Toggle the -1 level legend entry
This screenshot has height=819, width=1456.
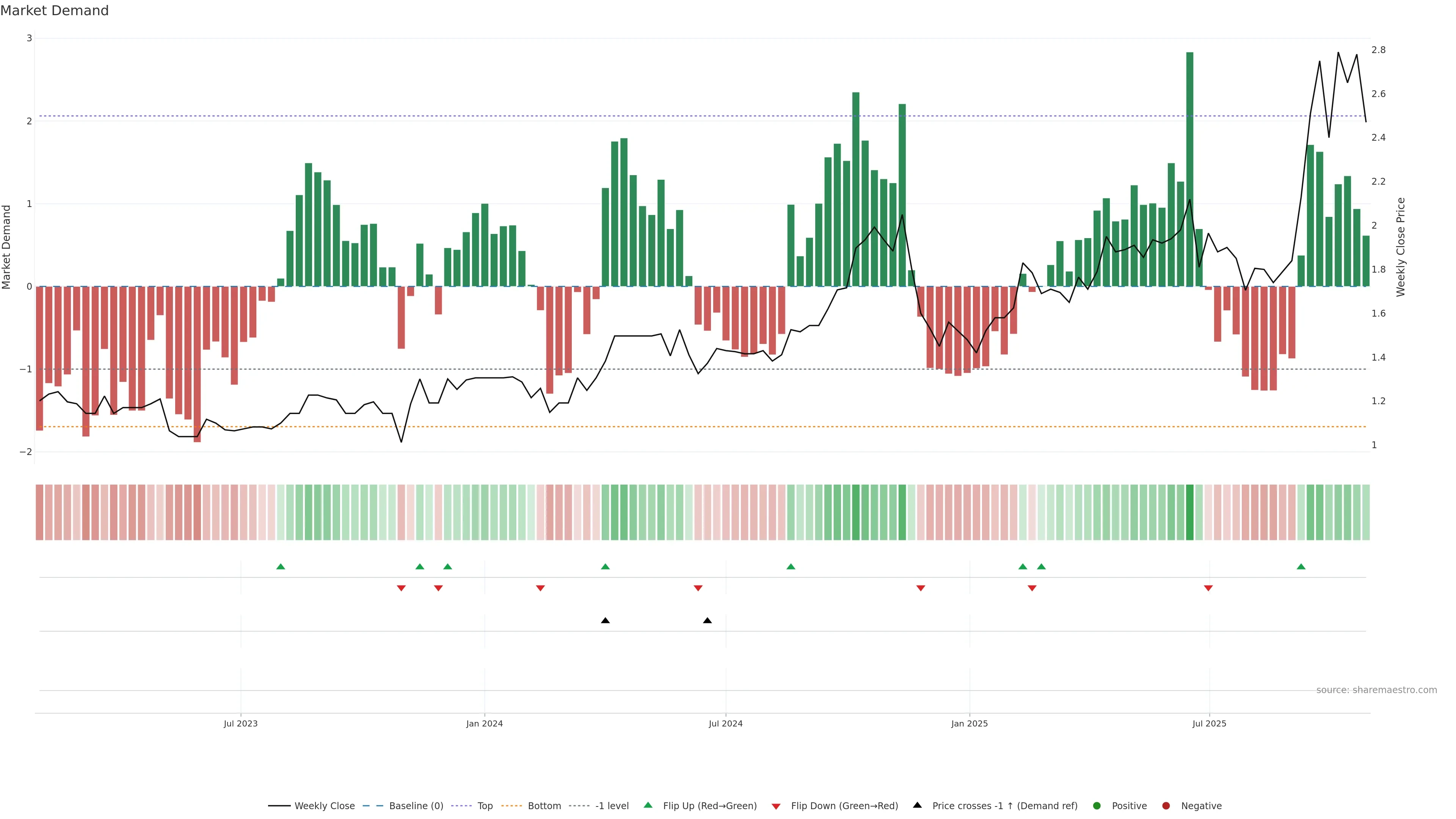[x=612, y=806]
